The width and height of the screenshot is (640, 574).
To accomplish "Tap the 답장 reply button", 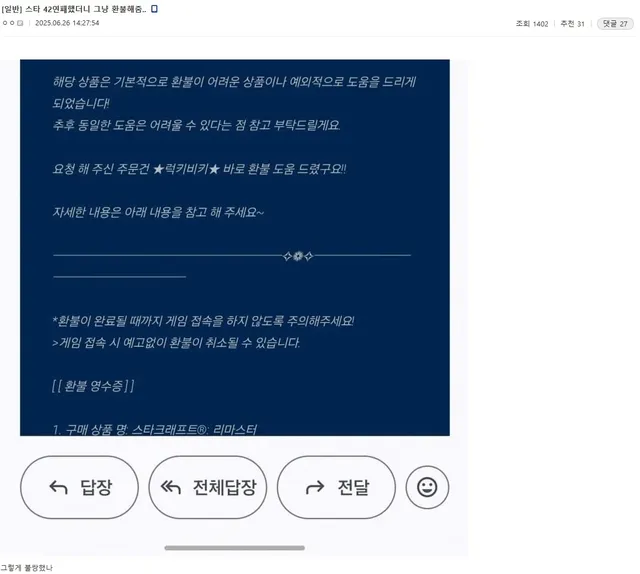I will click(x=79, y=487).
